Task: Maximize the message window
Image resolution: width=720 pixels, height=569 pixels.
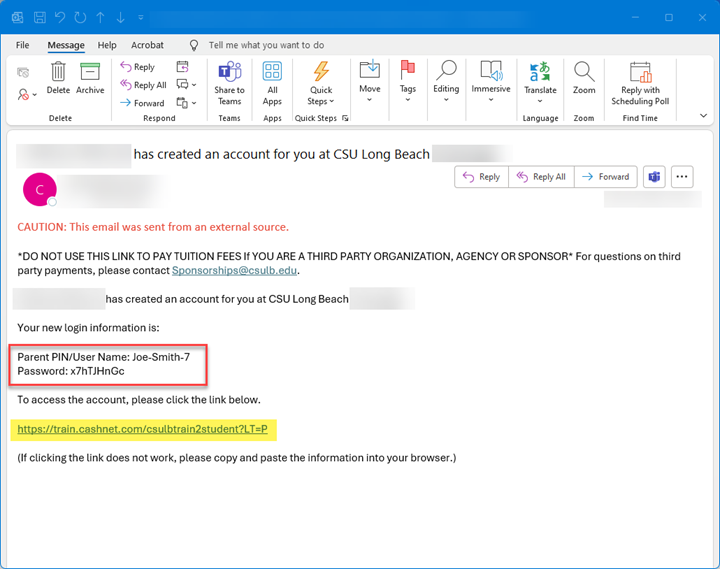Action: click(x=669, y=17)
